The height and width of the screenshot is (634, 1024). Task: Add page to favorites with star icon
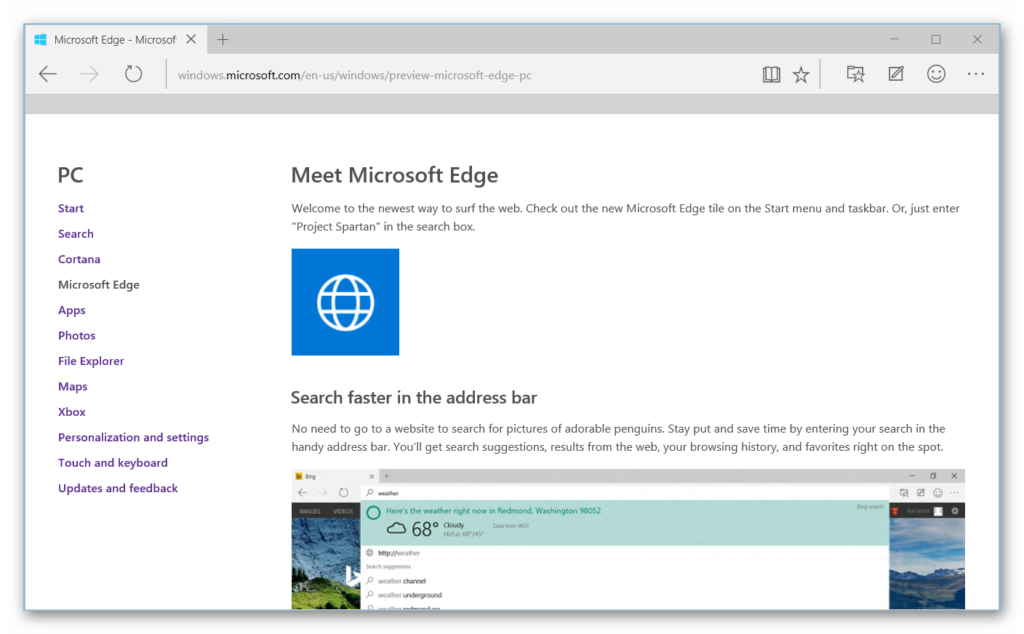point(801,74)
